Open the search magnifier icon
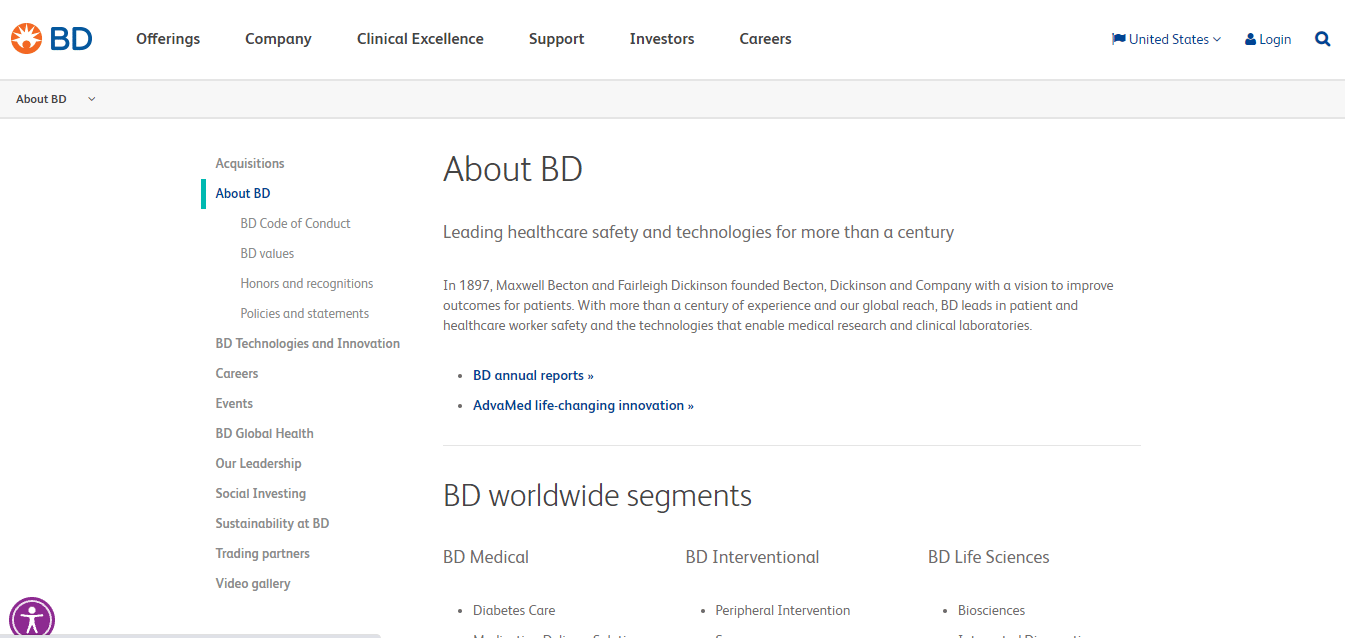 click(1322, 39)
